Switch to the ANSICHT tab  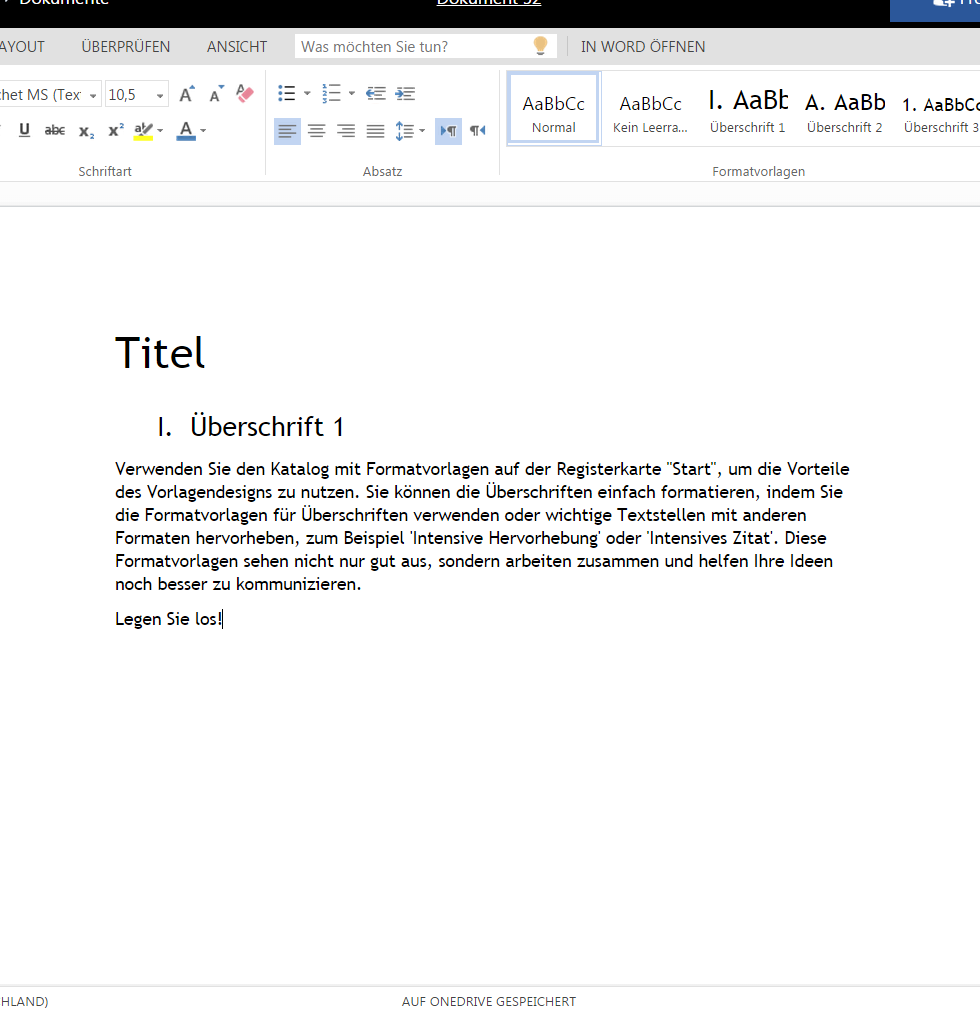(x=237, y=47)
